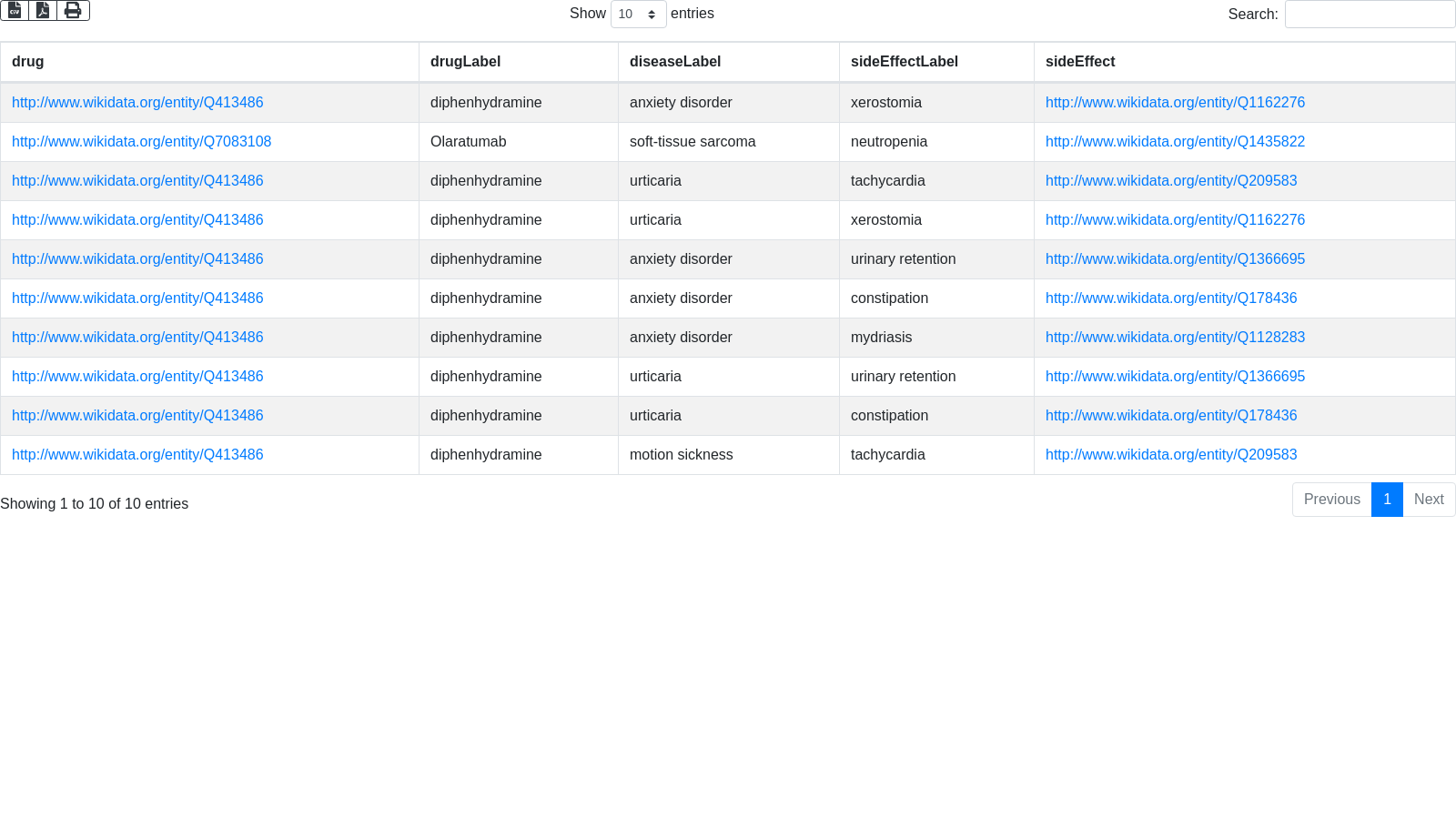Export the table as PDF
The width and height of the screenshot is (1456, 819).
43,10
